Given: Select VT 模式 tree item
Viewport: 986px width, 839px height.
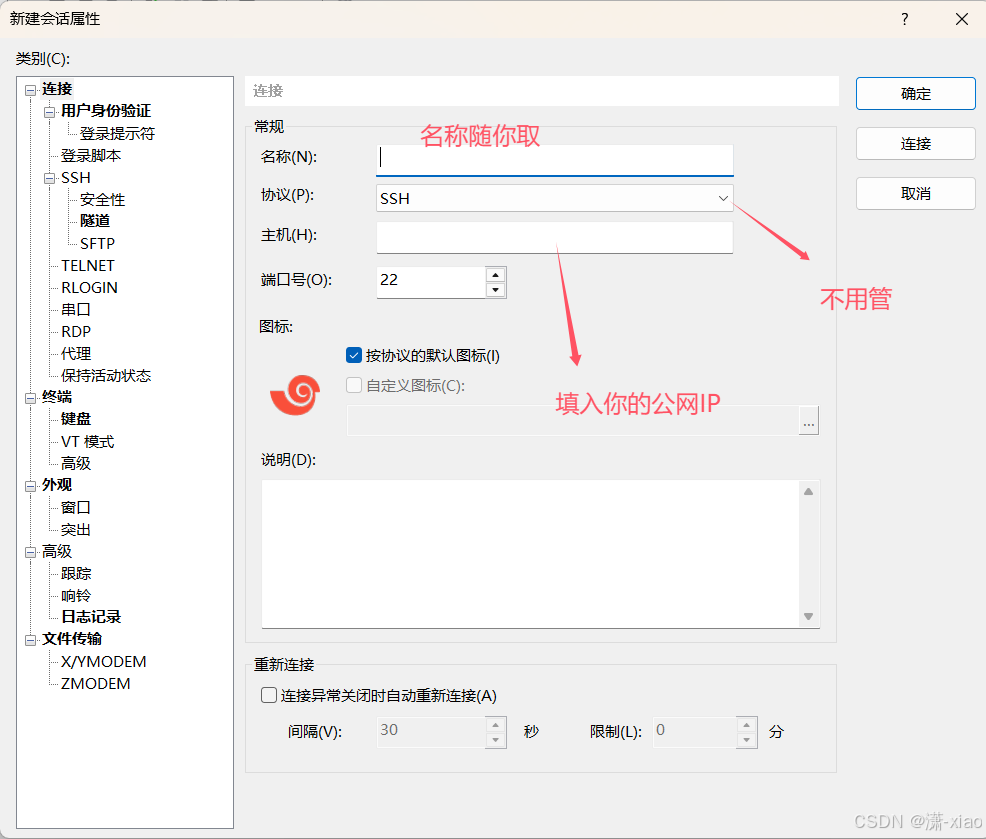Looking at the screenshot, I should click(87, 442).
